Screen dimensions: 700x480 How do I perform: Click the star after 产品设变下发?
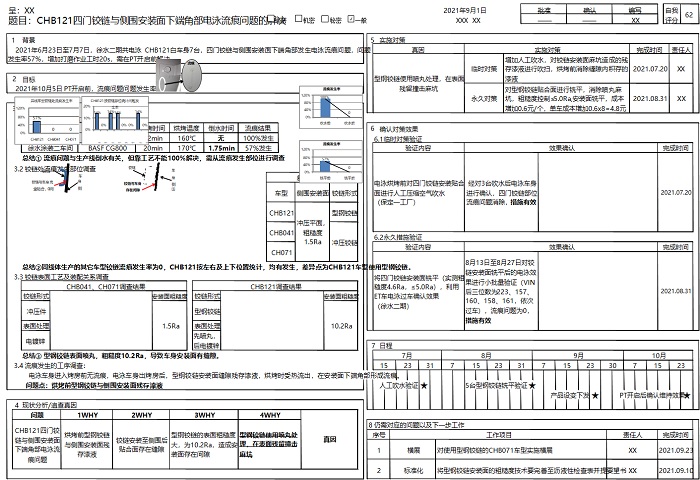[x=595, y=395]
